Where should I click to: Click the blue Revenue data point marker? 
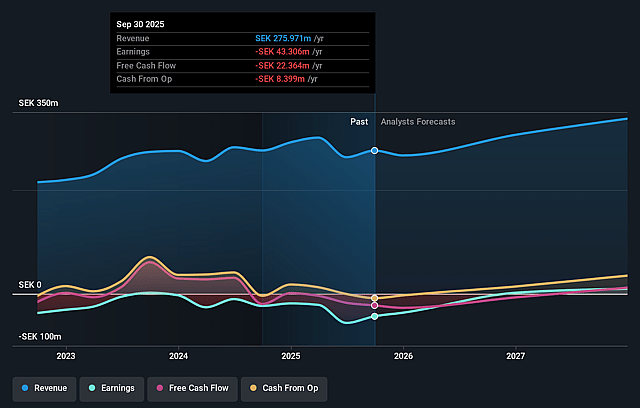[x=375, y=151]
